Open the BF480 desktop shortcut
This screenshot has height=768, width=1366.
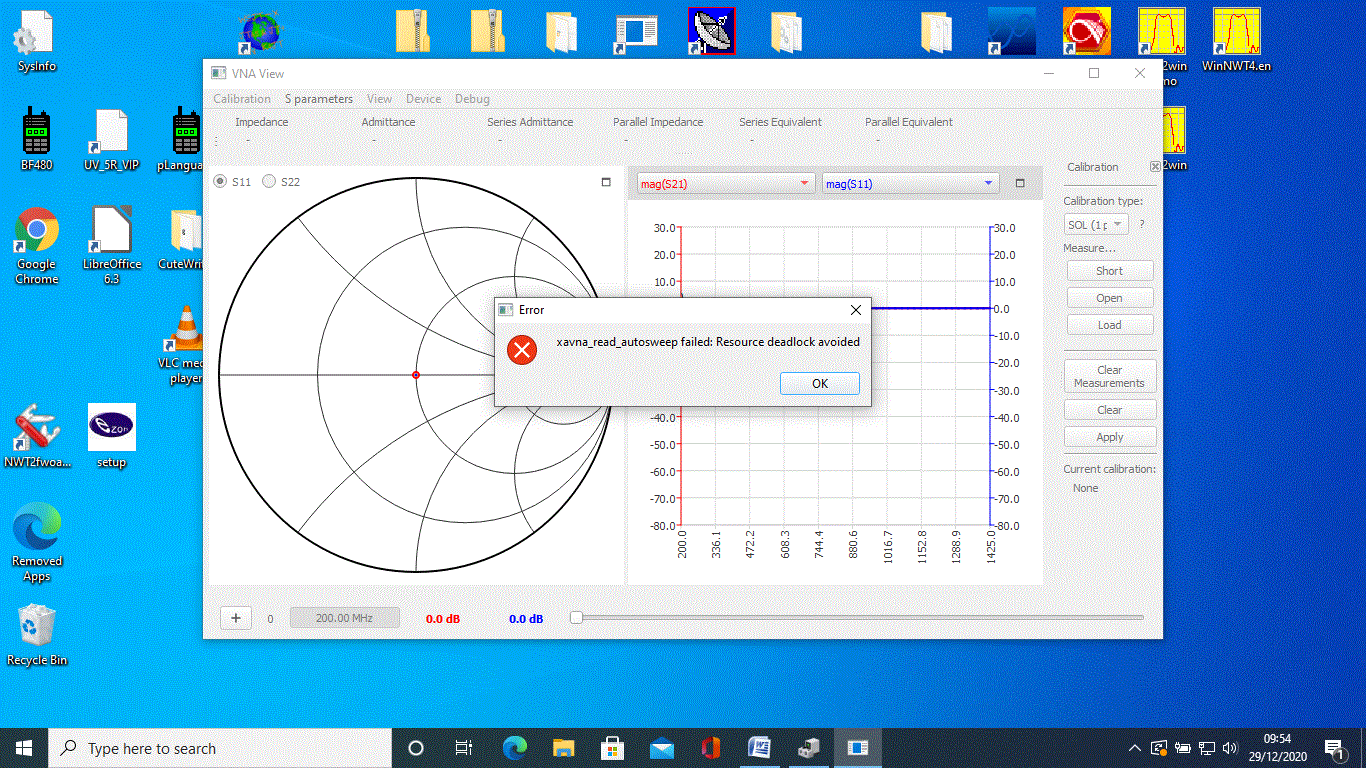coord(37,139)
